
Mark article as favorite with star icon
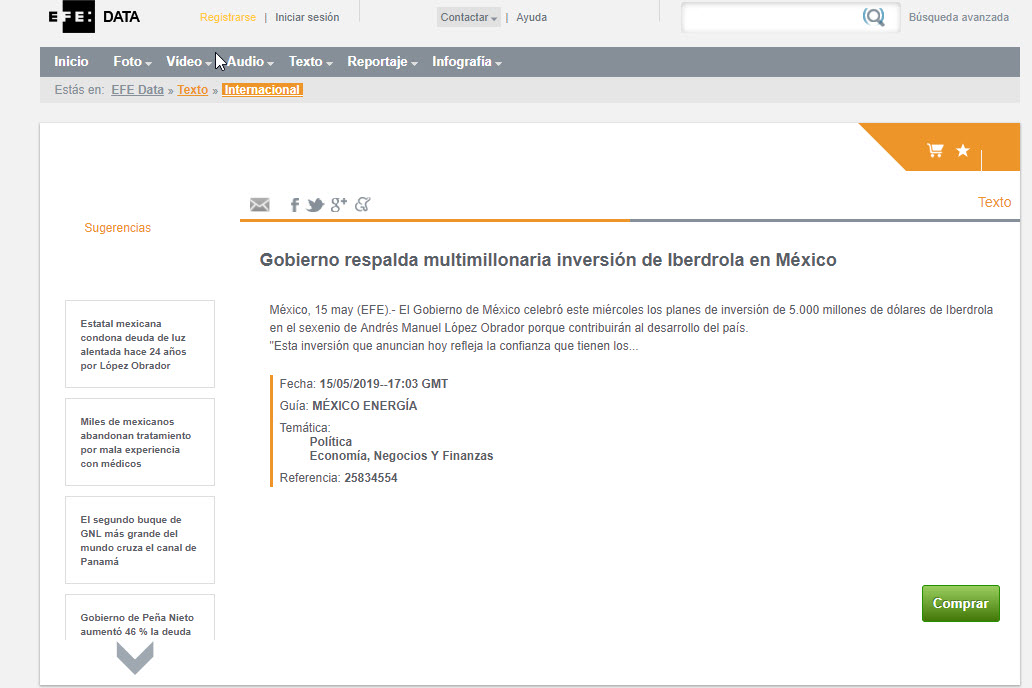[963, 151]
